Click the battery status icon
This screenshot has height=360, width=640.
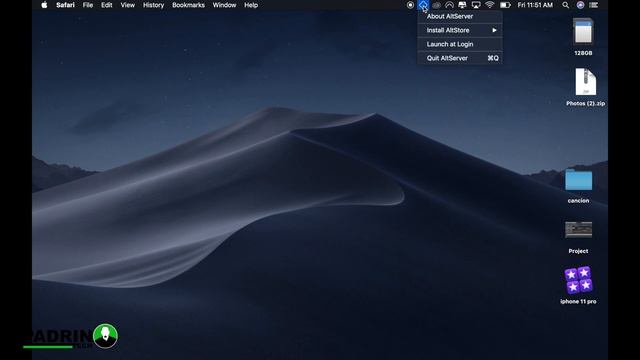point(505,5)
